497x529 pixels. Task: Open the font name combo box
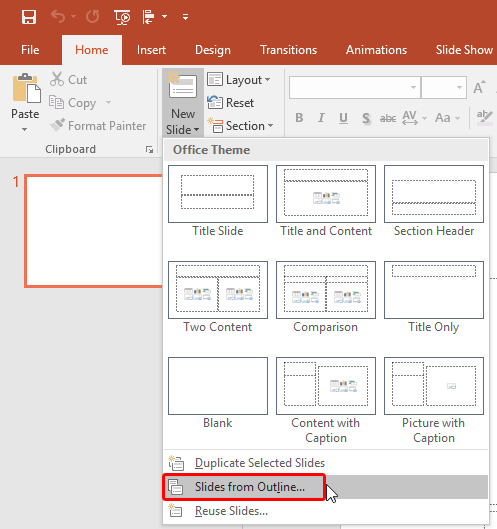[355, 87]
